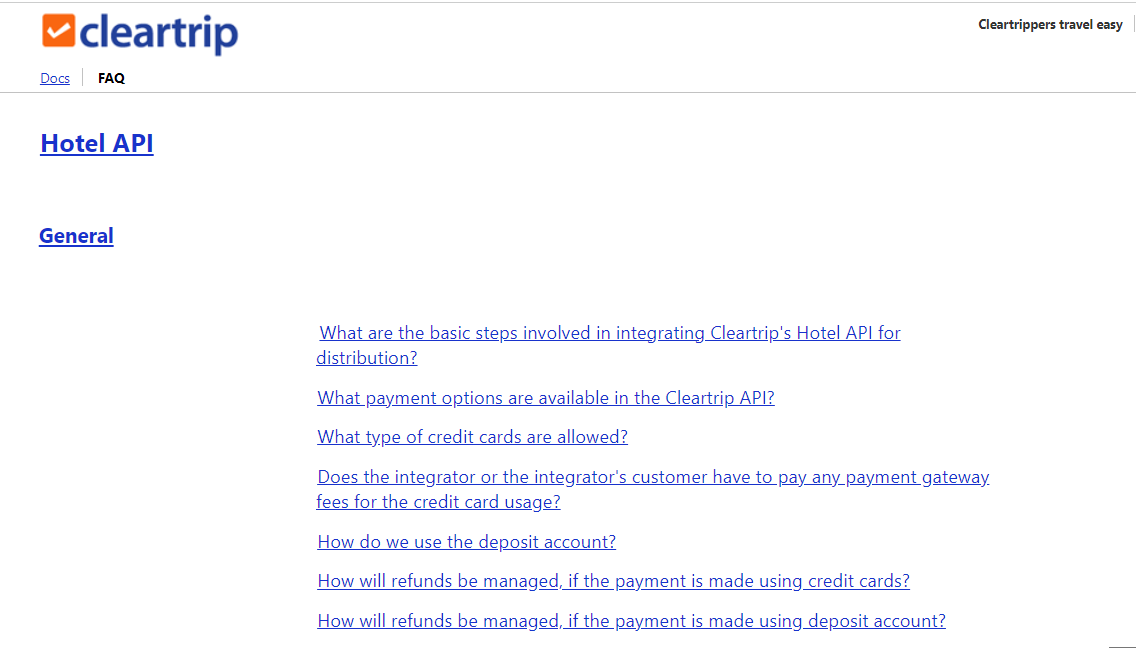Click the 'Cleartrippers travel easy' tagline

point(1050,25)
